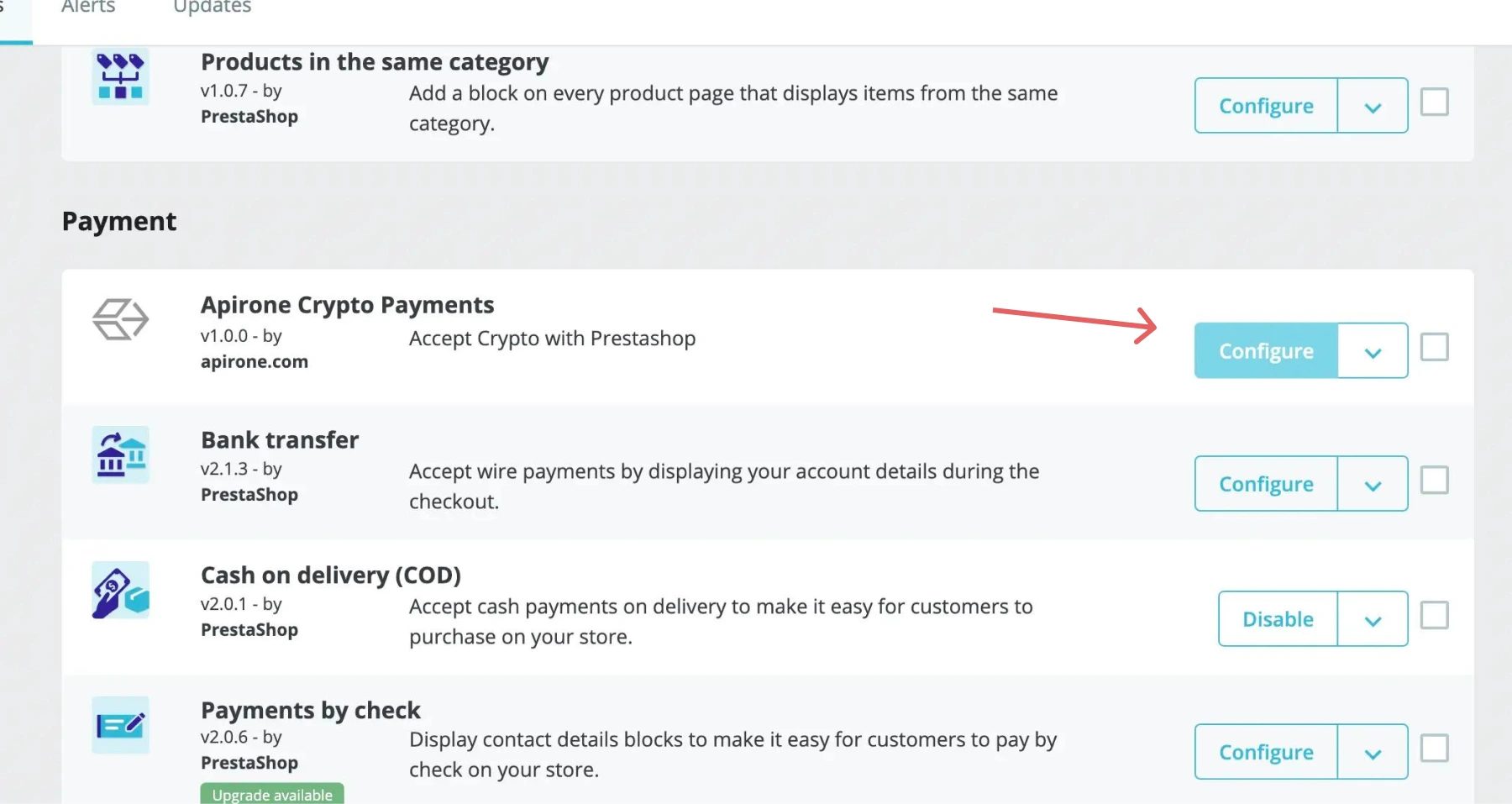Configure the Apirone Crypto Payments module
The height and width of the screenshot is (804, 1512).
click(1266, 351)
